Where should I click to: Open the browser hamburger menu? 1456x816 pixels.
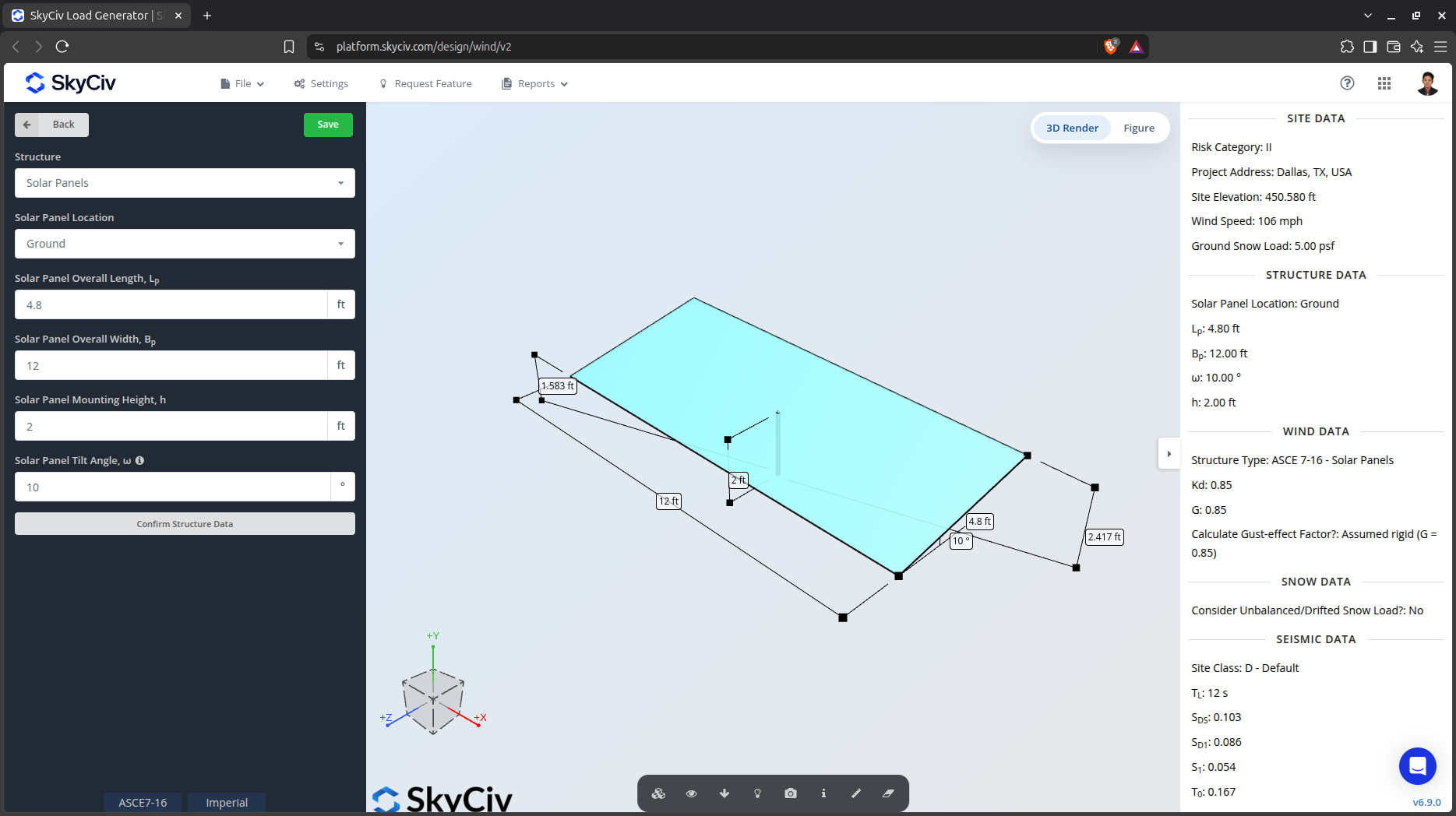click(x=1440, y=47)
